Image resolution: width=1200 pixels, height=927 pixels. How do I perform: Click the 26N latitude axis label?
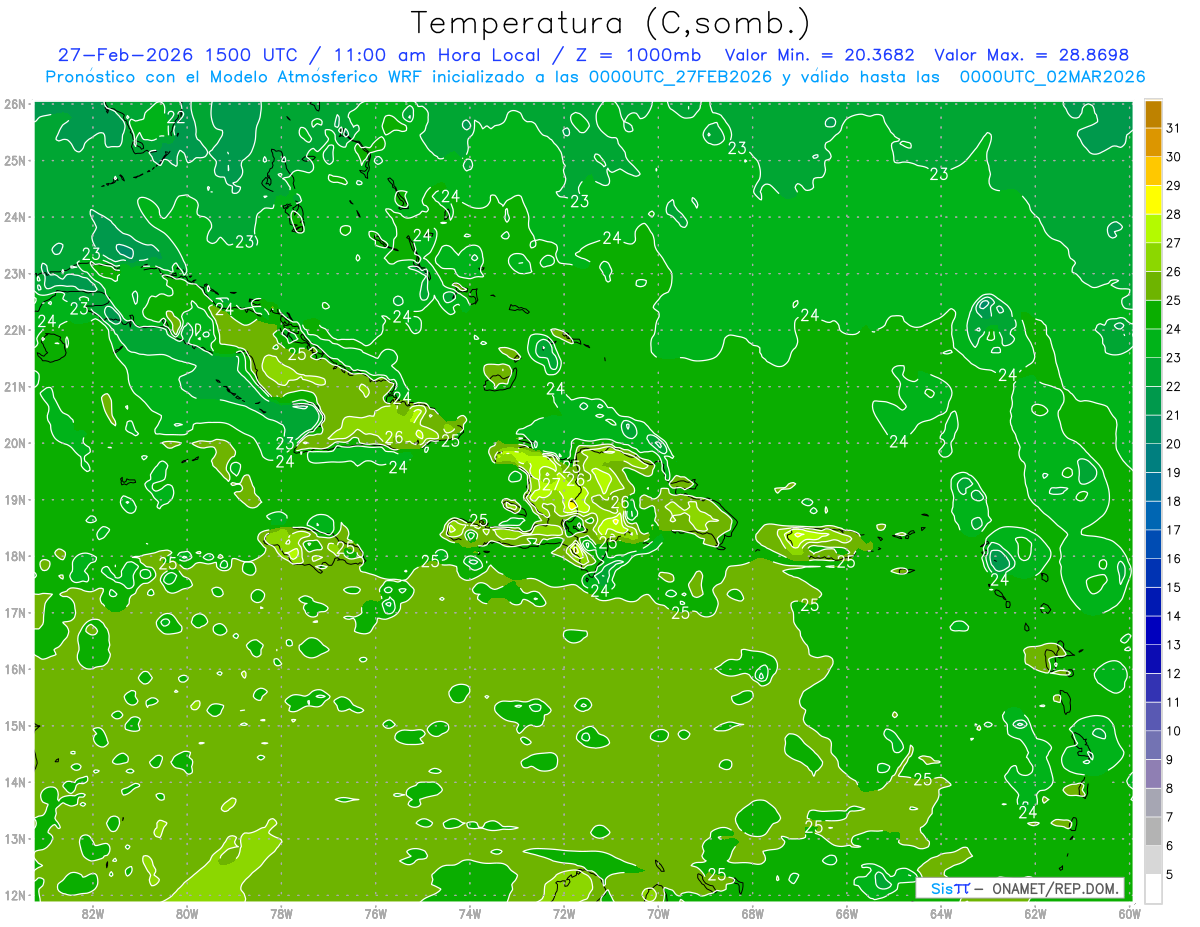[15, 104]
